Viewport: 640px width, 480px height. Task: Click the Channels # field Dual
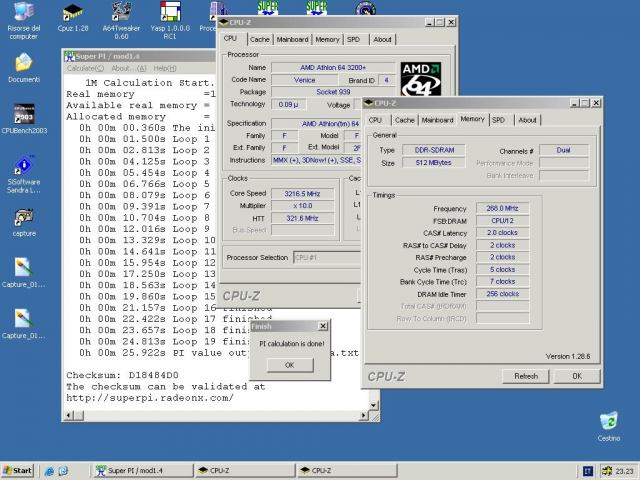tap(564, 150)
